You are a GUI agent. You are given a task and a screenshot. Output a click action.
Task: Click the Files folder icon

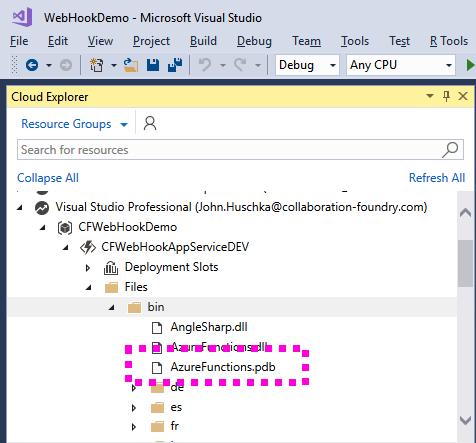pos(111,287)
